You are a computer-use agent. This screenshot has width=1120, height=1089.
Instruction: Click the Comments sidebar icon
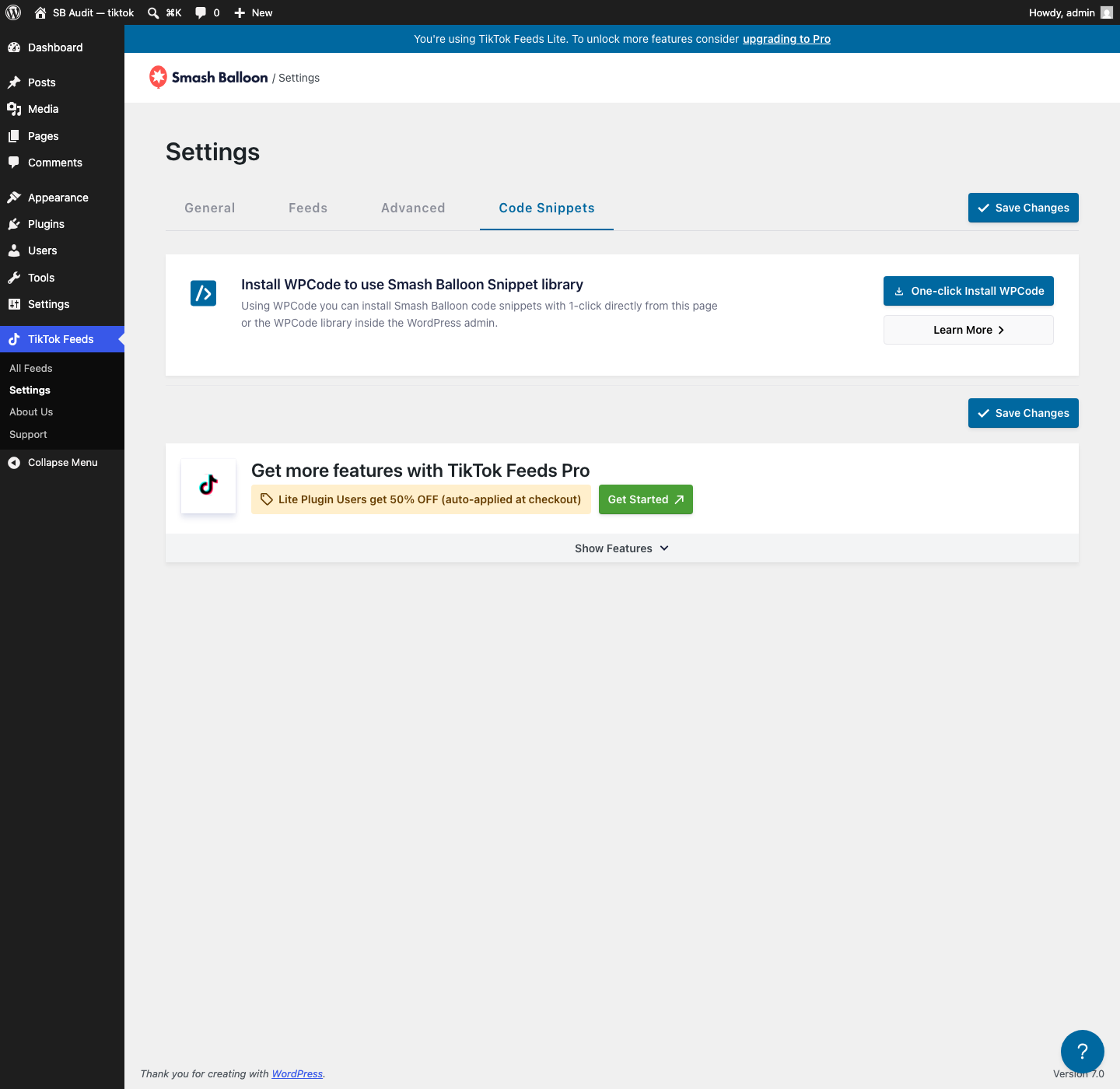(x=14, y=163)
